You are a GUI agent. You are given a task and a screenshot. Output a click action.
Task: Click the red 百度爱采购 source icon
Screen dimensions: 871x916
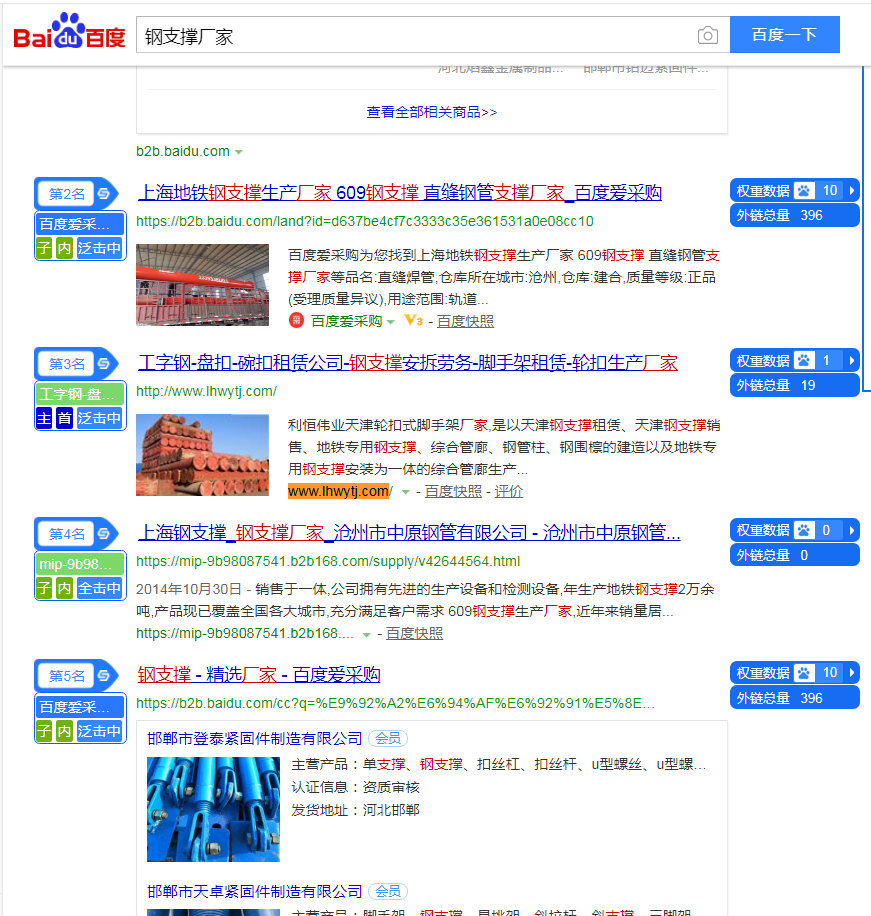click(296, 321)
